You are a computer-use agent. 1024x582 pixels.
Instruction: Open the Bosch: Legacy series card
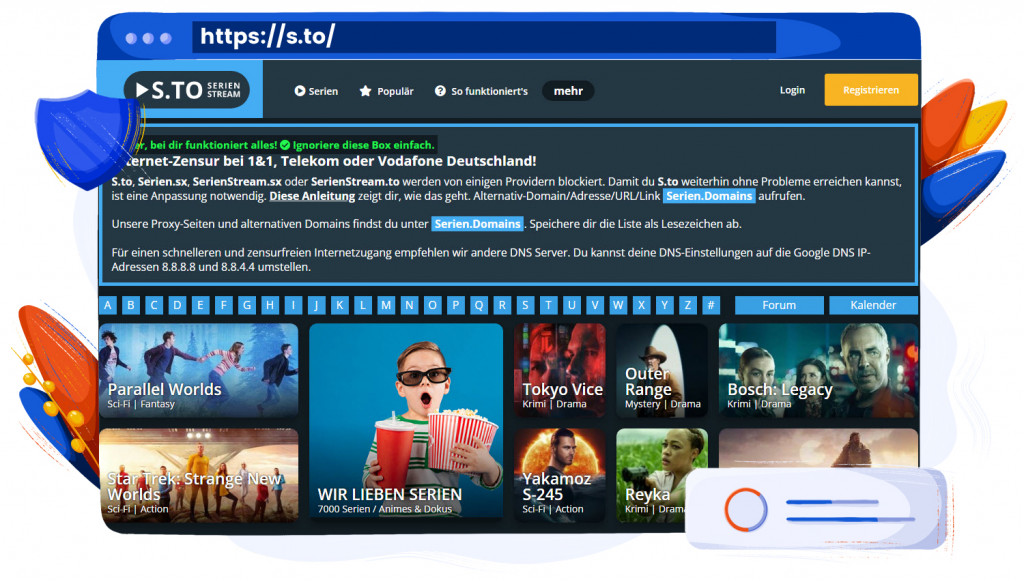pos(818,370)
